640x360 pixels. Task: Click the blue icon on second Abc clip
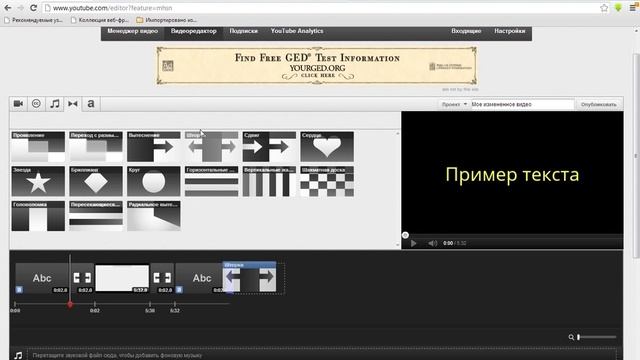click(x=179, y=289)
